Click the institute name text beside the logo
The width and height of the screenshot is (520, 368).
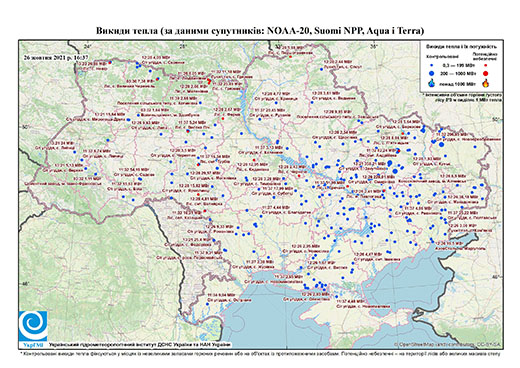(140, 345)
